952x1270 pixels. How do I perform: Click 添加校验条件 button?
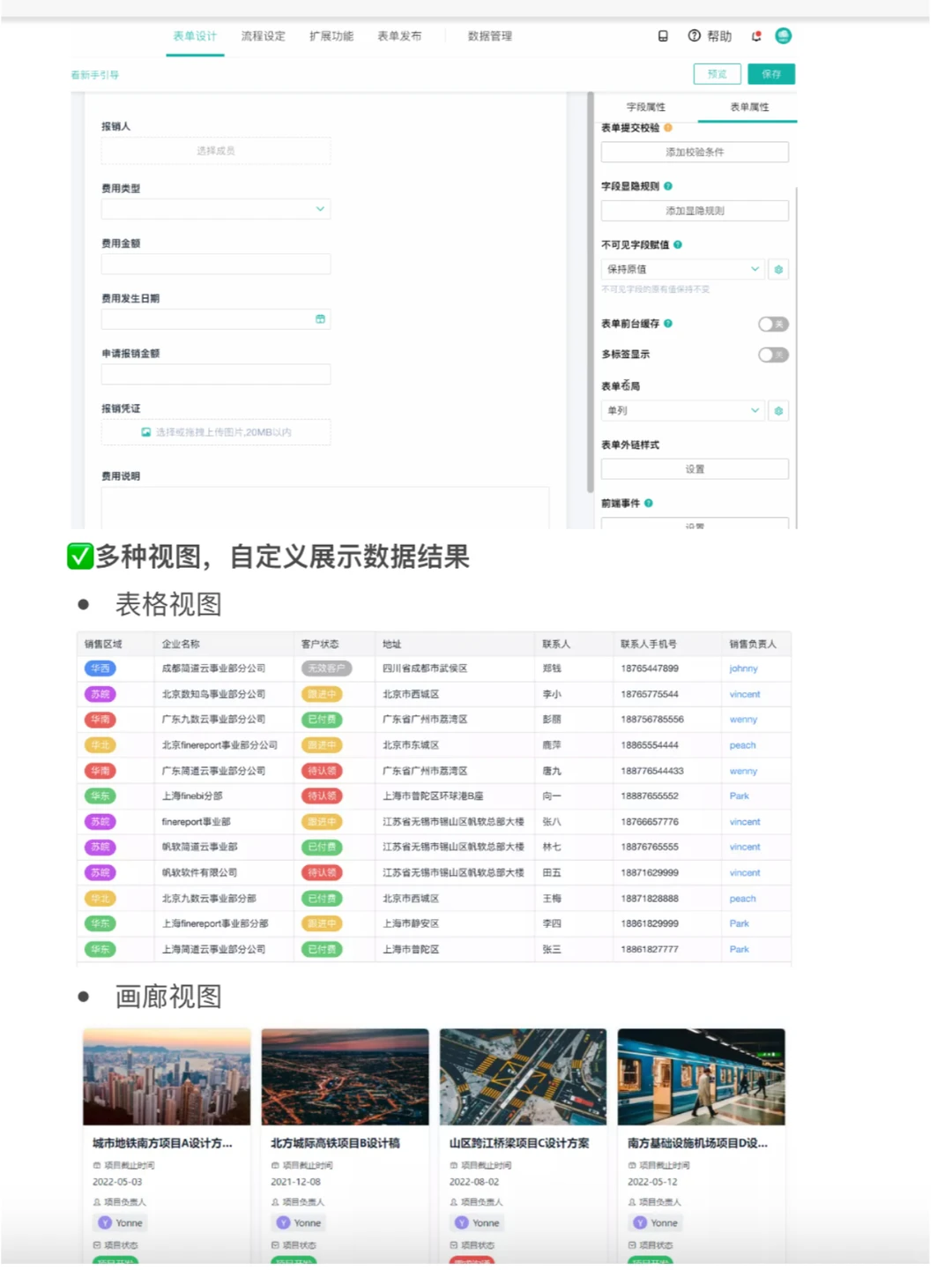[x=695, y=153]
